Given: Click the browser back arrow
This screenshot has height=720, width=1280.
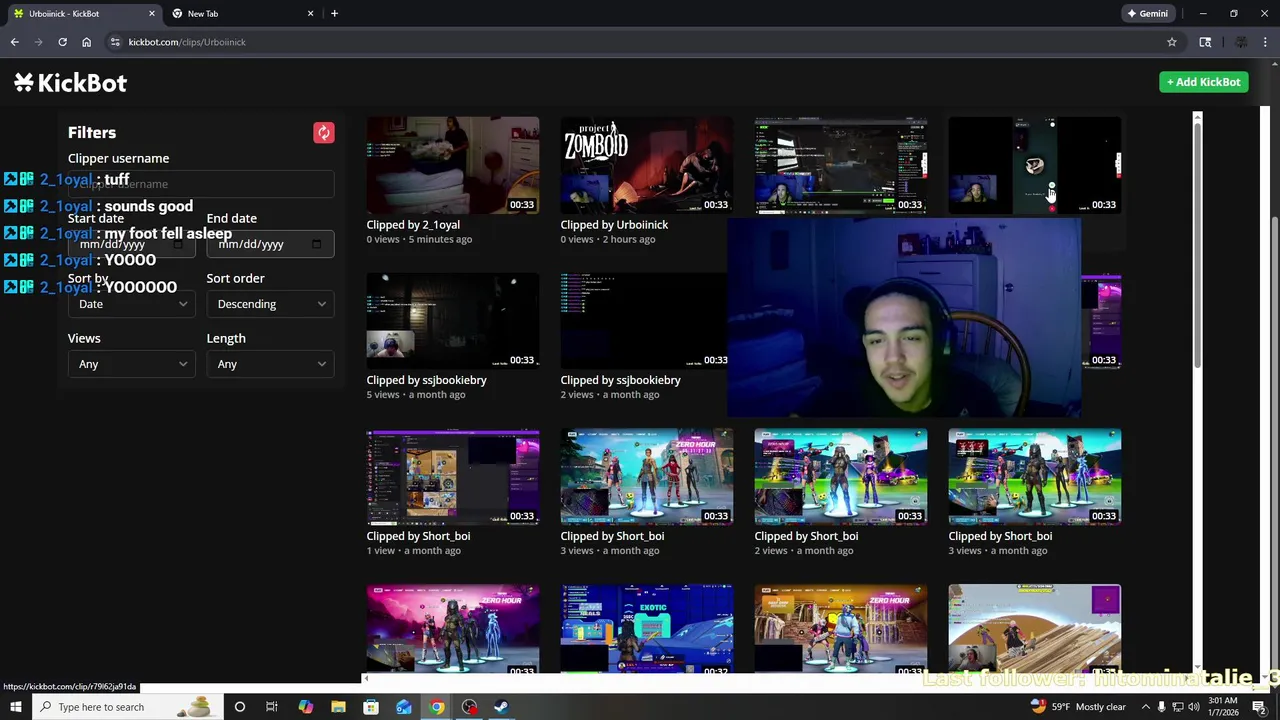Looking at the screenshot, I should (14, 42).
